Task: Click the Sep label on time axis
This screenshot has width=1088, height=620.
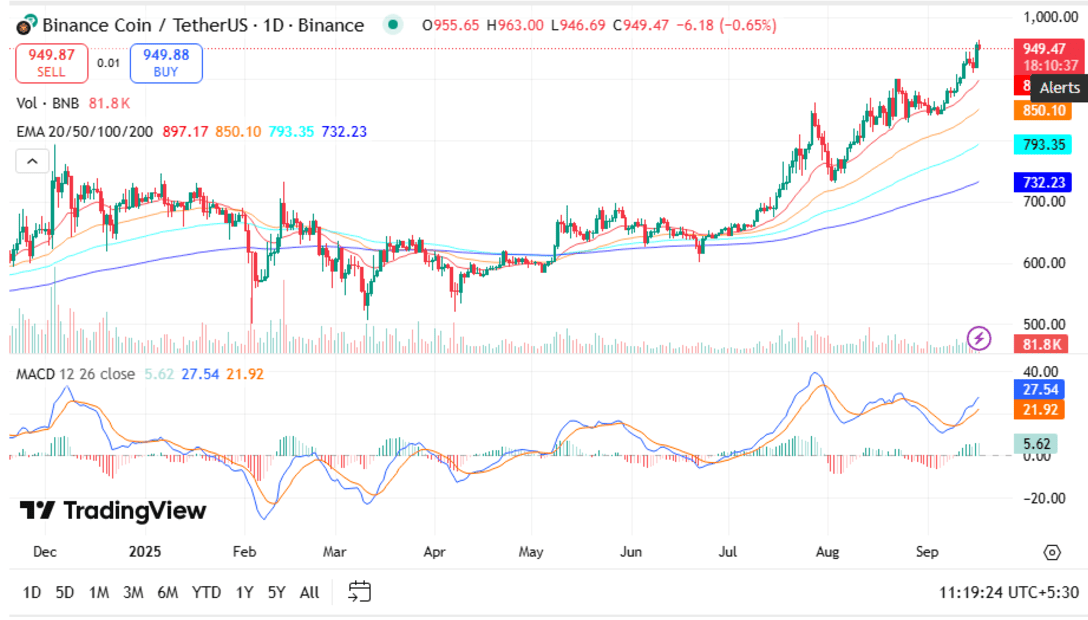Action: (927, 552)
